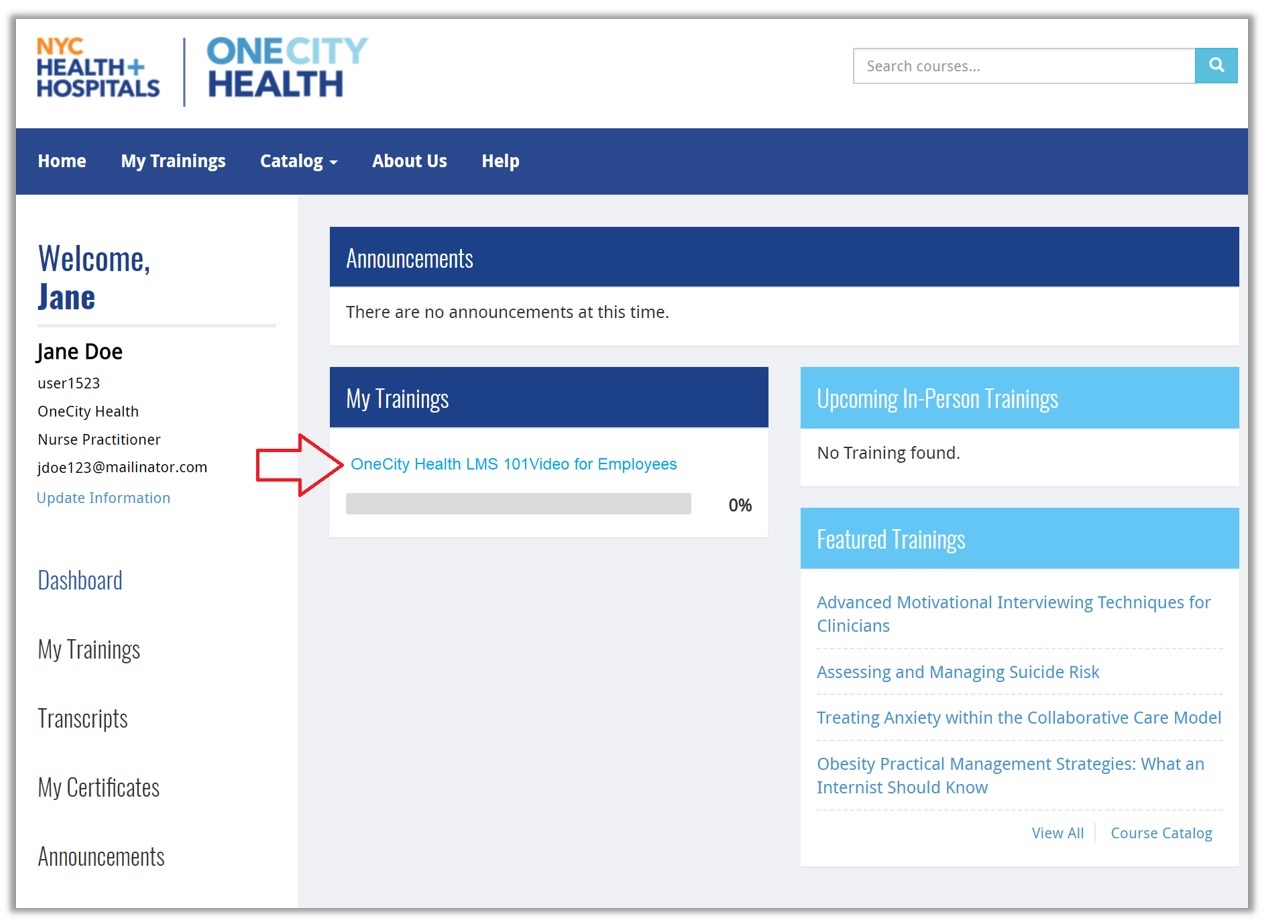Click View All featured trainings link
This screenshot has height=922, width=1264.
pyautogui.click(x=1057, y=833)
